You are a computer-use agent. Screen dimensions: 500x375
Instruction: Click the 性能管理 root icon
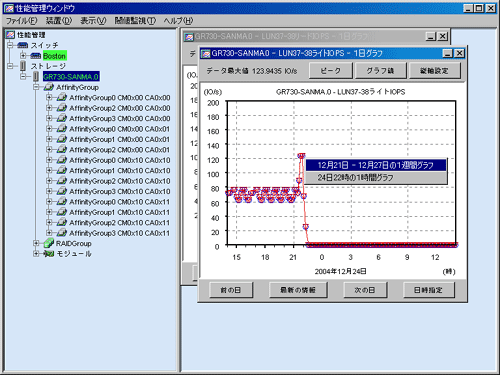pos(10,35)
